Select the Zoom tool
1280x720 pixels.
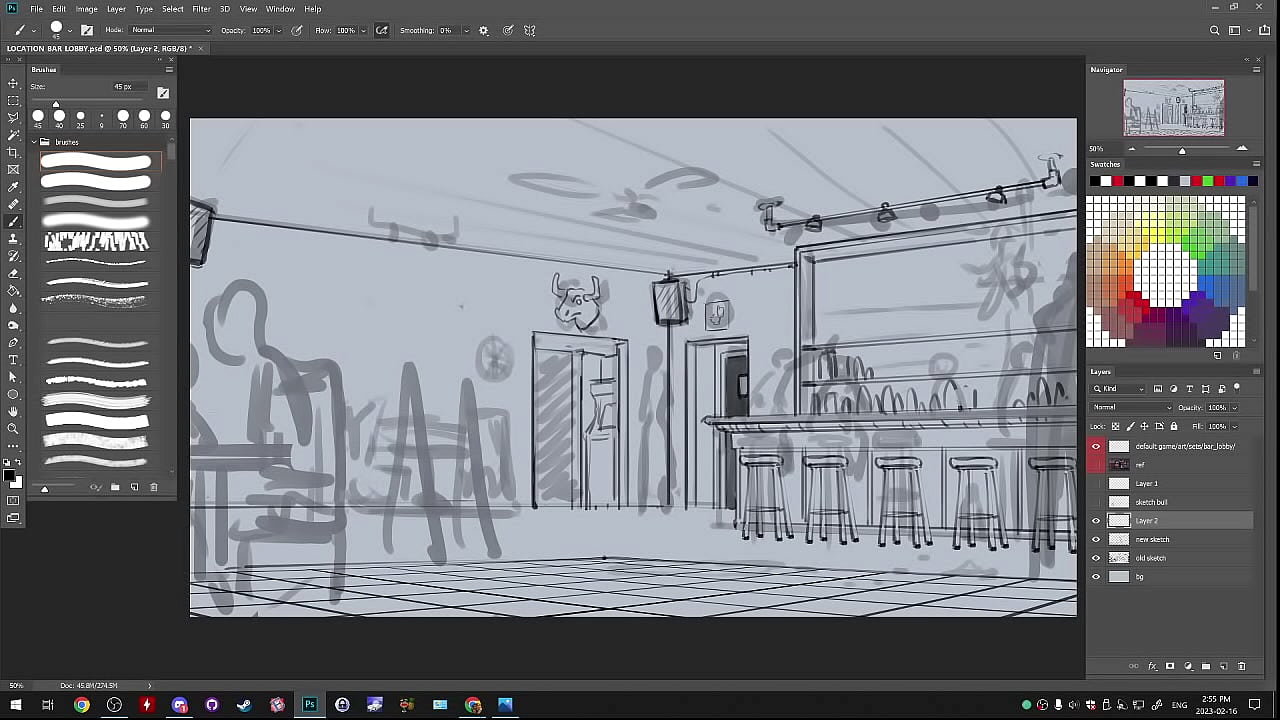coord(13,429)
